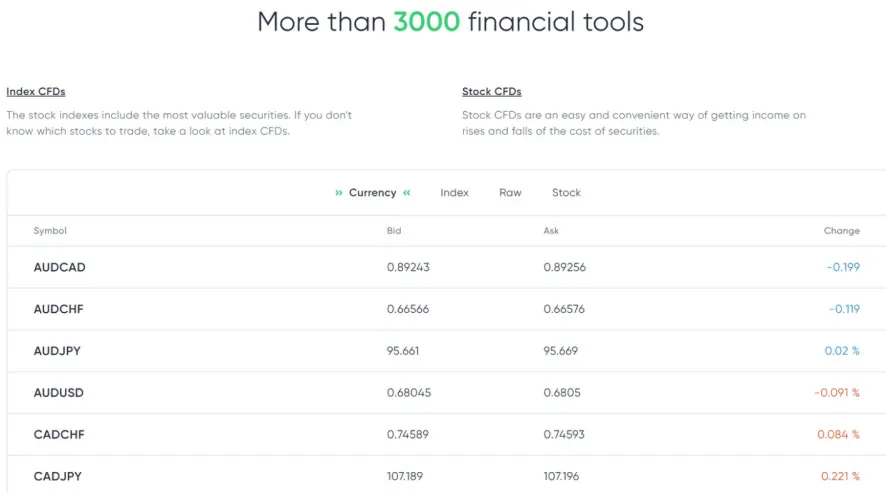Click the AUDJPY symbol
Viewport: 886px width, 492px height.
click(58, 351)
